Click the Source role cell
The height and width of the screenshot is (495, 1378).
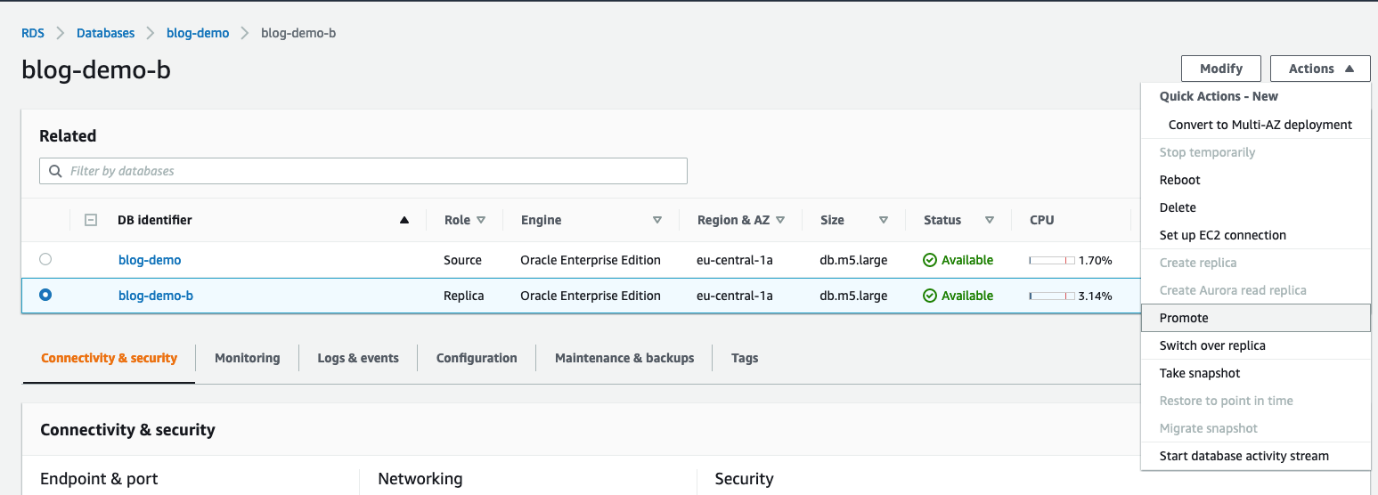coord(463,260)
